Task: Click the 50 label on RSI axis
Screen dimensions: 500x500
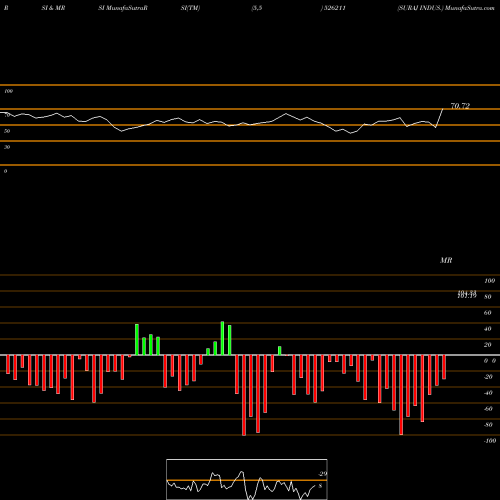Action: (x=7, y=131)
